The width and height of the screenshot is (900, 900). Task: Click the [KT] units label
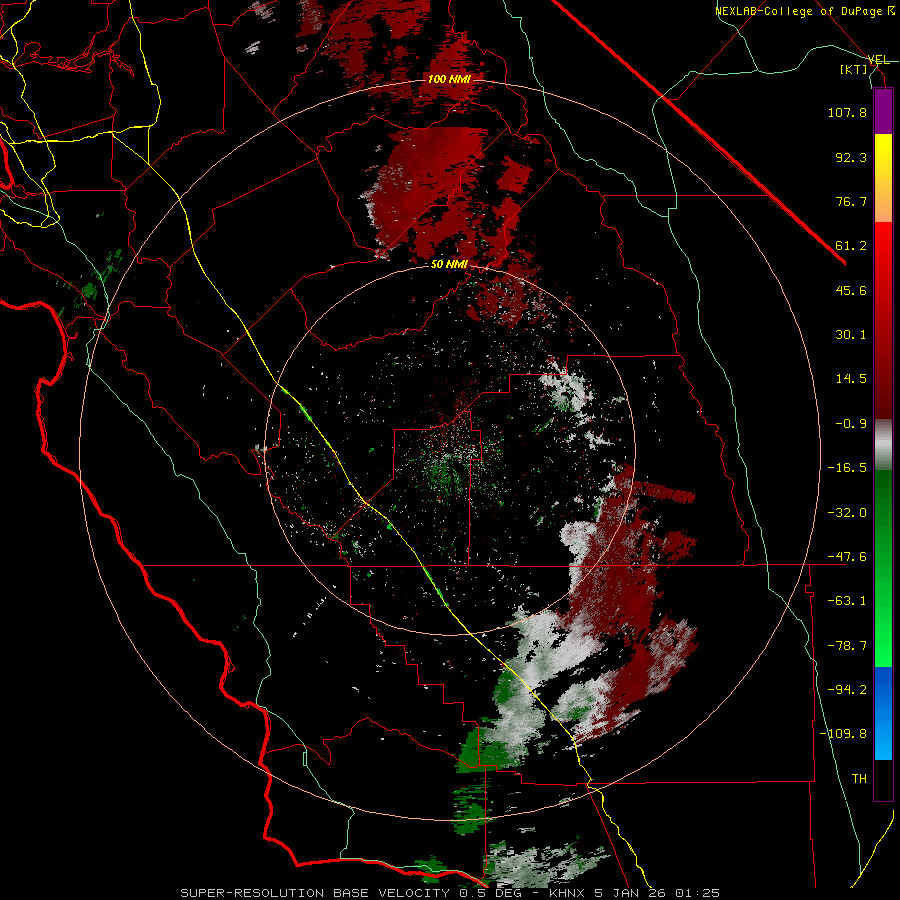(854, 69)
